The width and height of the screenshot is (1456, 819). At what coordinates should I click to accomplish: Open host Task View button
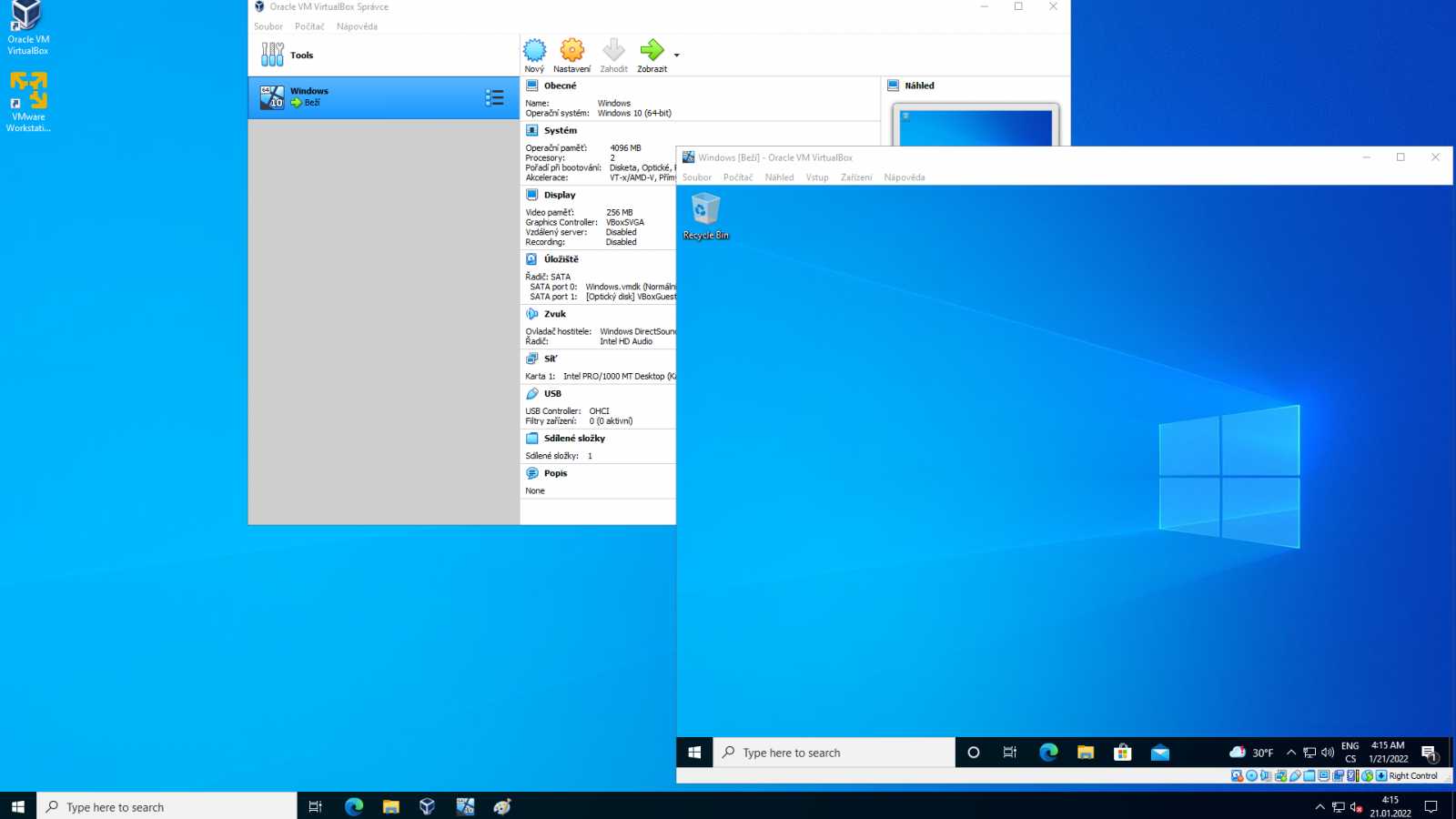(316, 806)
